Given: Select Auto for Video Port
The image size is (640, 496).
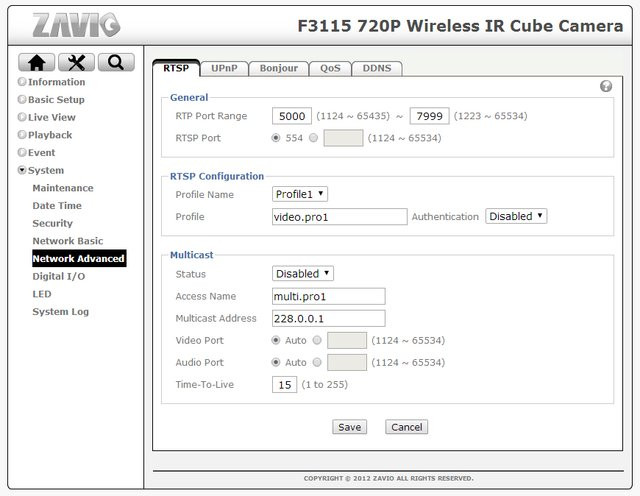Looking at the screenshot, I should (276, 340).
